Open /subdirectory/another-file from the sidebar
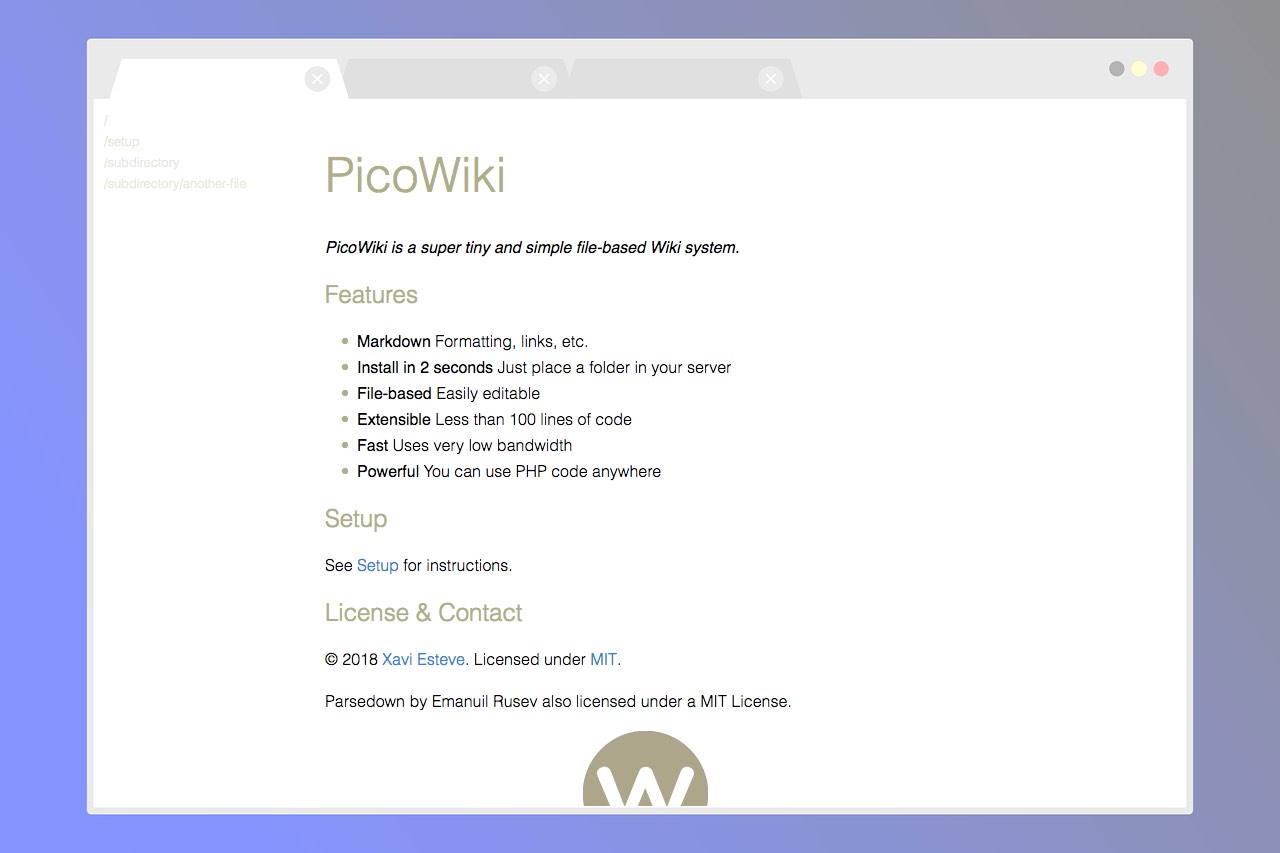Image resolution: width=1280 pixels, height=853 pixels. pos(175,183)
